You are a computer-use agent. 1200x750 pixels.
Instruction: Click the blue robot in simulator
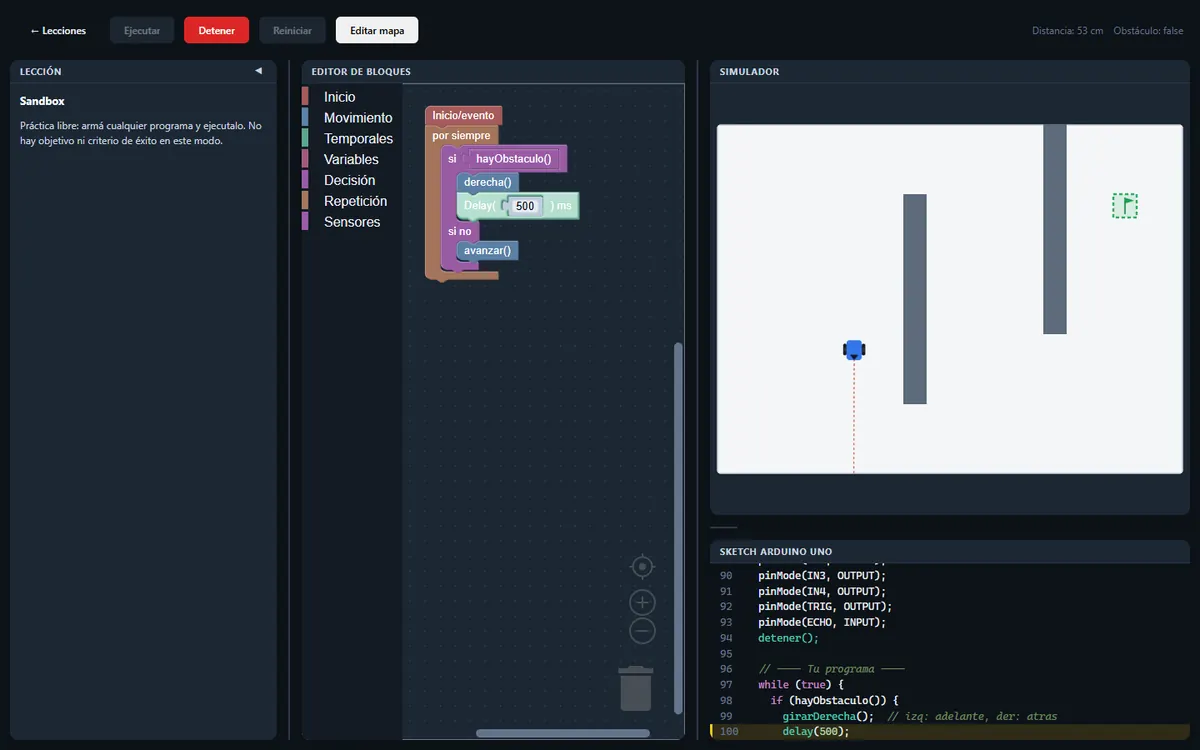click(854, 349)
